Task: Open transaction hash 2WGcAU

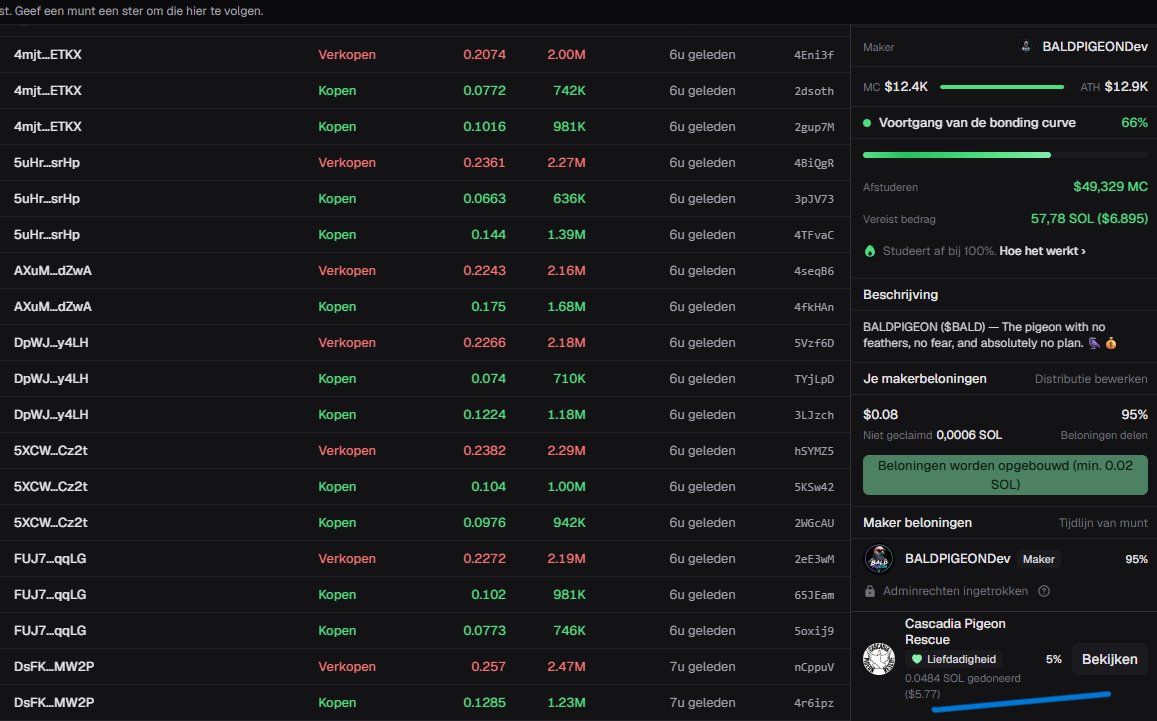Action: point(814,523)
